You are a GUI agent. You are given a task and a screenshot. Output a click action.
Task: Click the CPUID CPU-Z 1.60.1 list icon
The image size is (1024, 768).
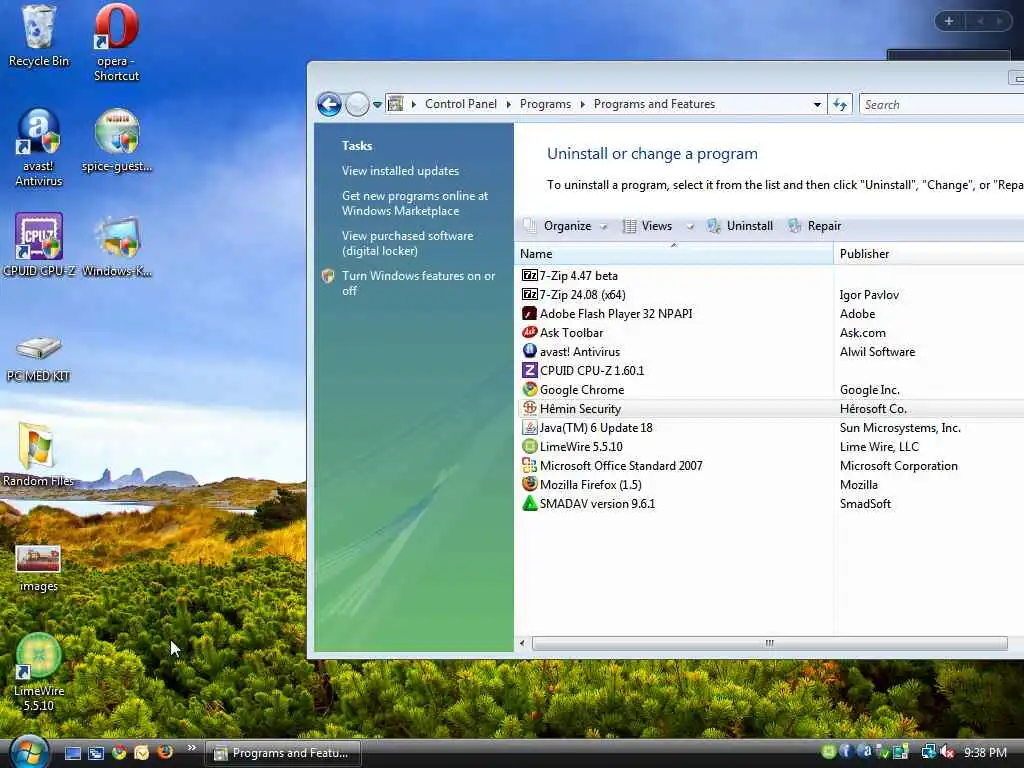click(x=530, y=370)
